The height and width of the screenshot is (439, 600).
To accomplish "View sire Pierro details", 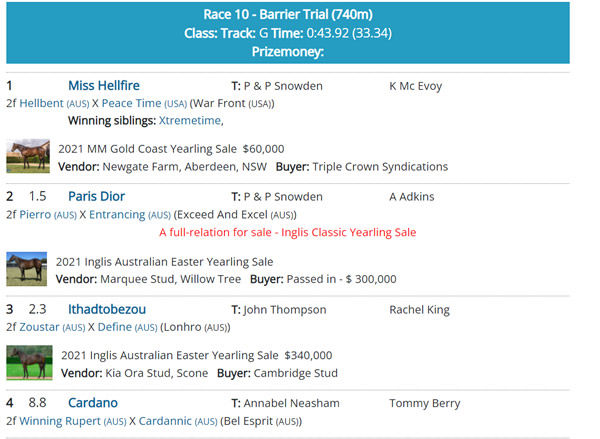I will 35,214.
